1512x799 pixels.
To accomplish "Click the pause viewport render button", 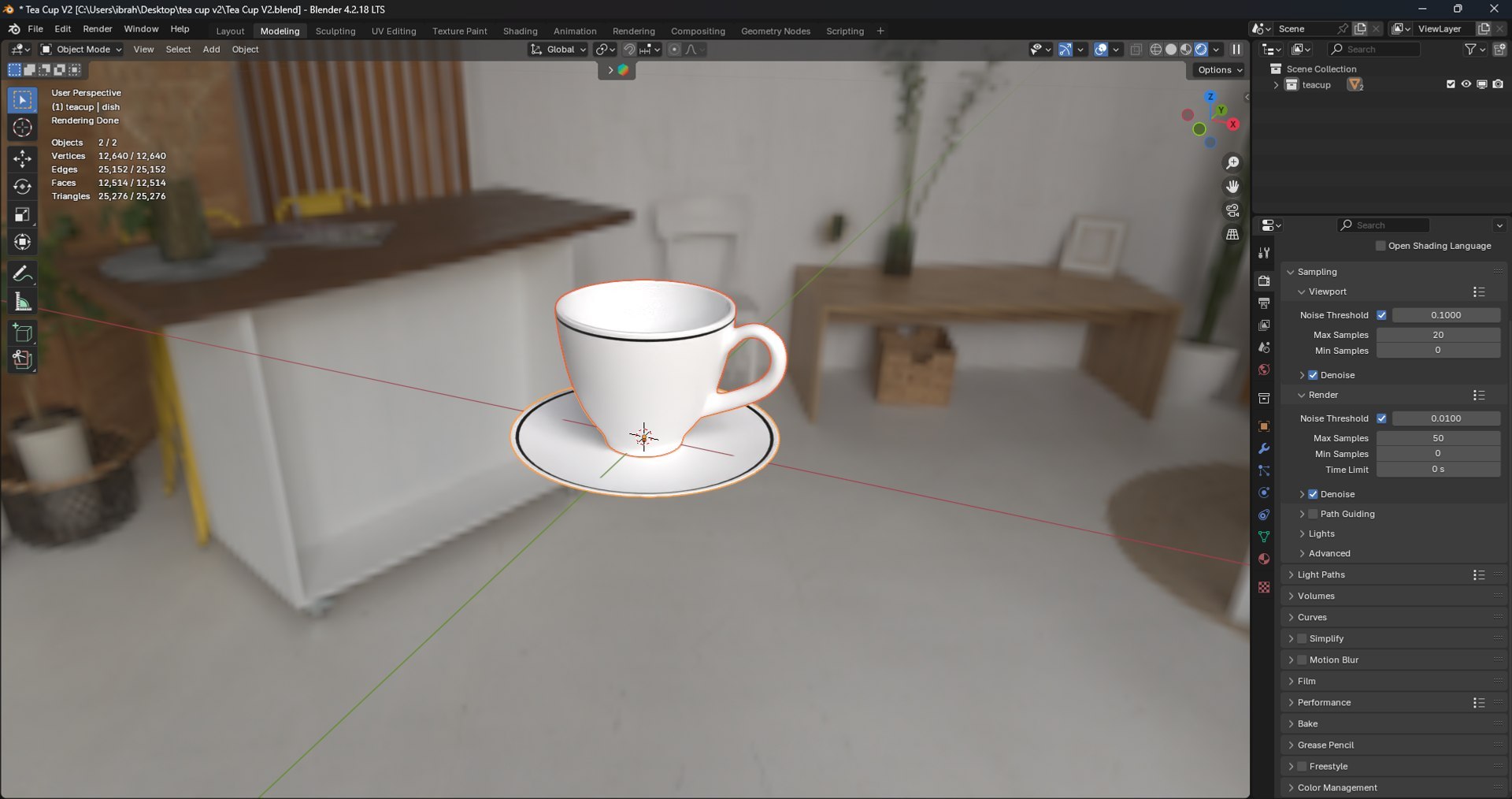I will [x=1236, y=50].
